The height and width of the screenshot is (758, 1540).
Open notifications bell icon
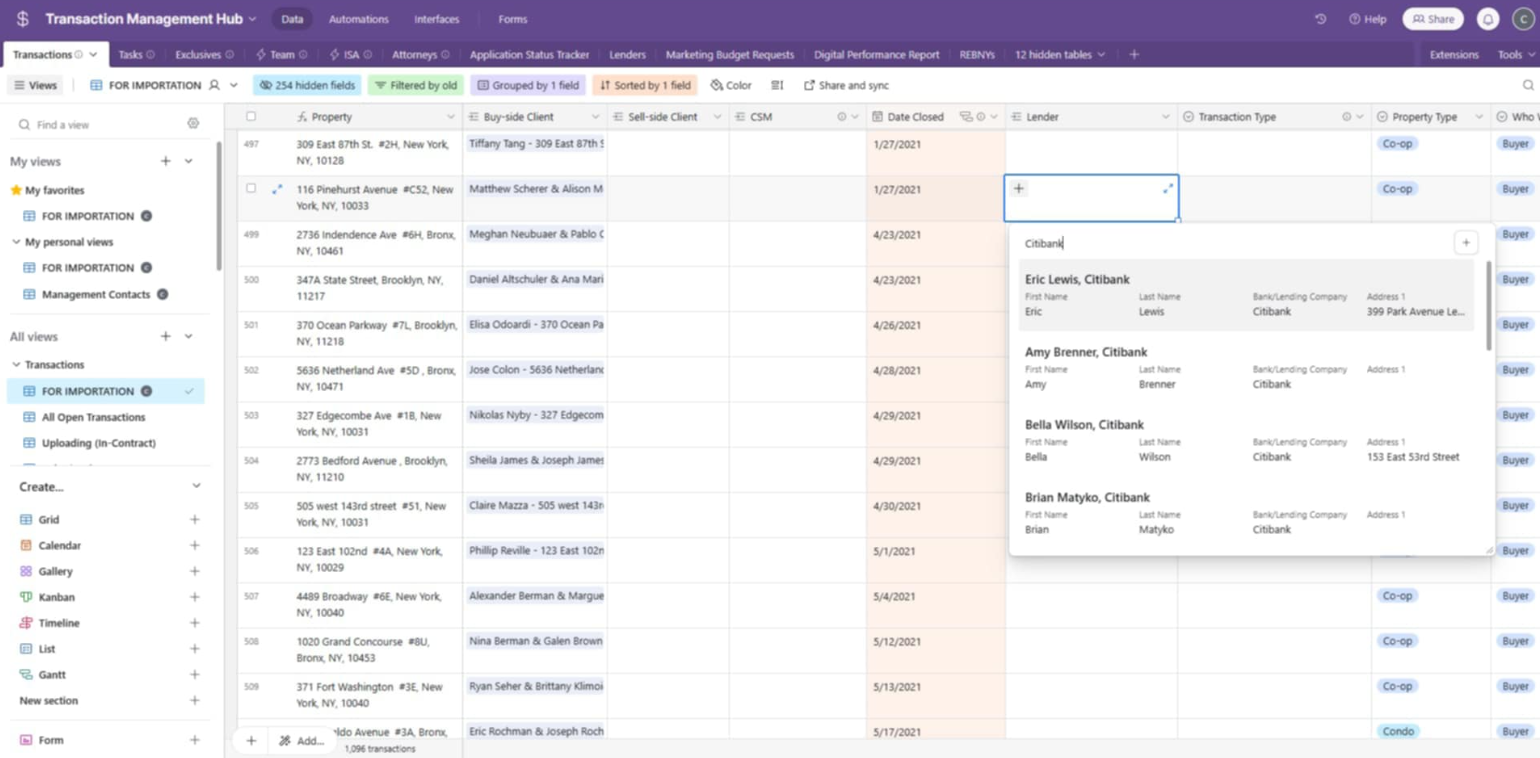point(1488,19)
